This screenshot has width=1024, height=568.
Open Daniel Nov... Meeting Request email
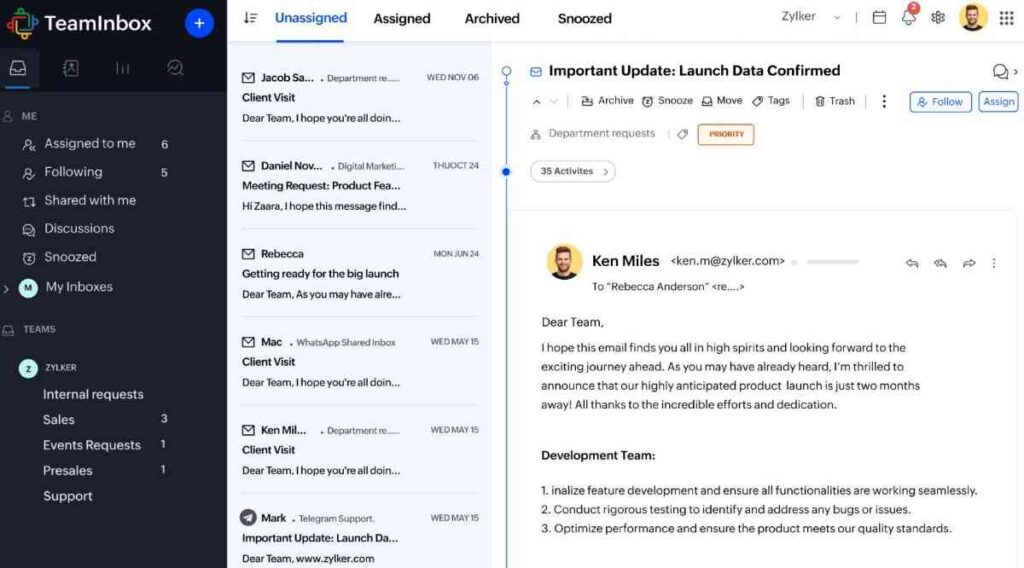point(360,185)
